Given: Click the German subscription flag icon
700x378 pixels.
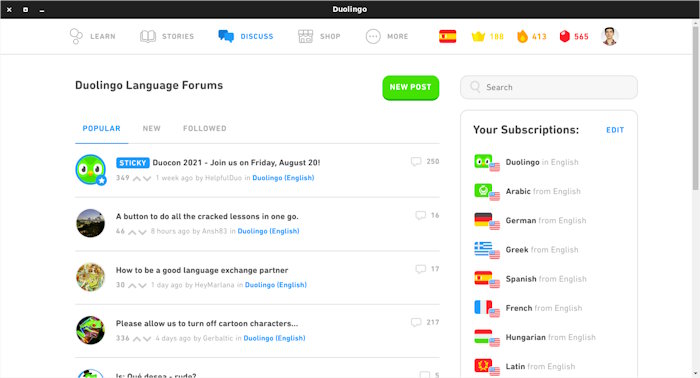Looking at the screenshot, I should tap(487, 221).
